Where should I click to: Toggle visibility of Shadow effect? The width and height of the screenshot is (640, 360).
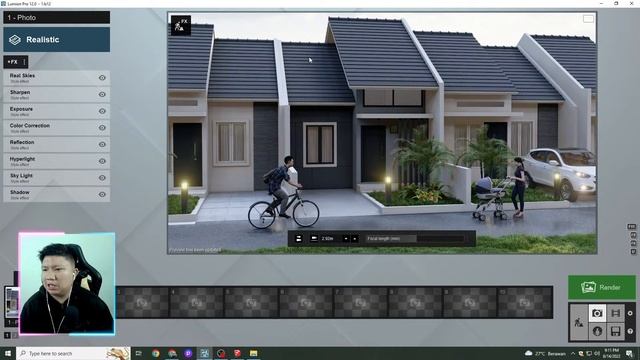click(x=102, y=194)
